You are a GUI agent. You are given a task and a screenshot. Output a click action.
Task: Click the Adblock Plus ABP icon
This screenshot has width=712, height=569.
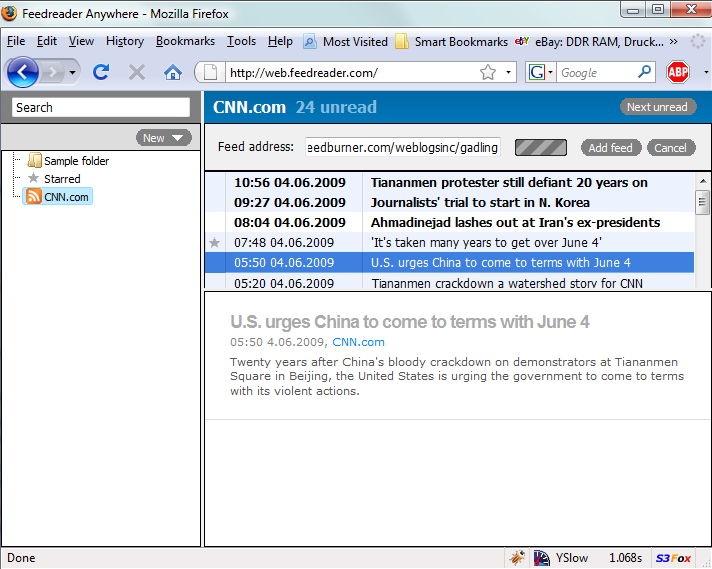(678, 72)
